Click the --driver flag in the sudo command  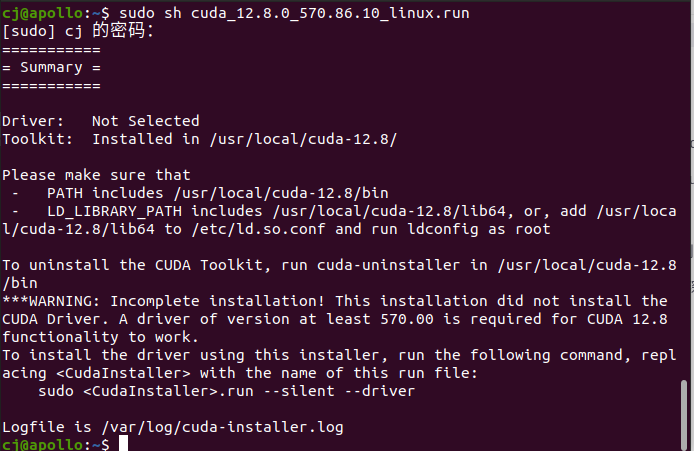coord(380,391)
